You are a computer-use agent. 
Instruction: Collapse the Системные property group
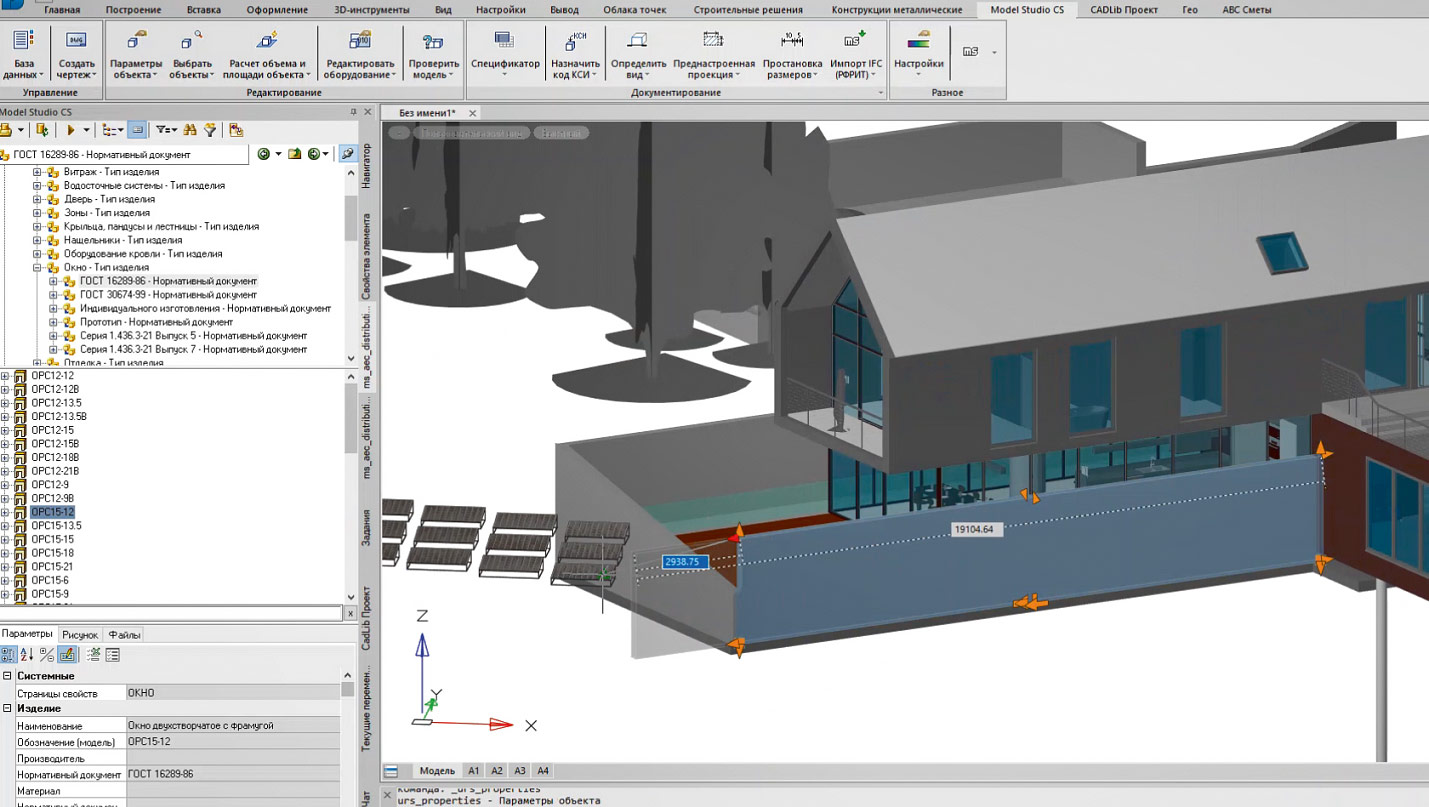tap(8, 676)
